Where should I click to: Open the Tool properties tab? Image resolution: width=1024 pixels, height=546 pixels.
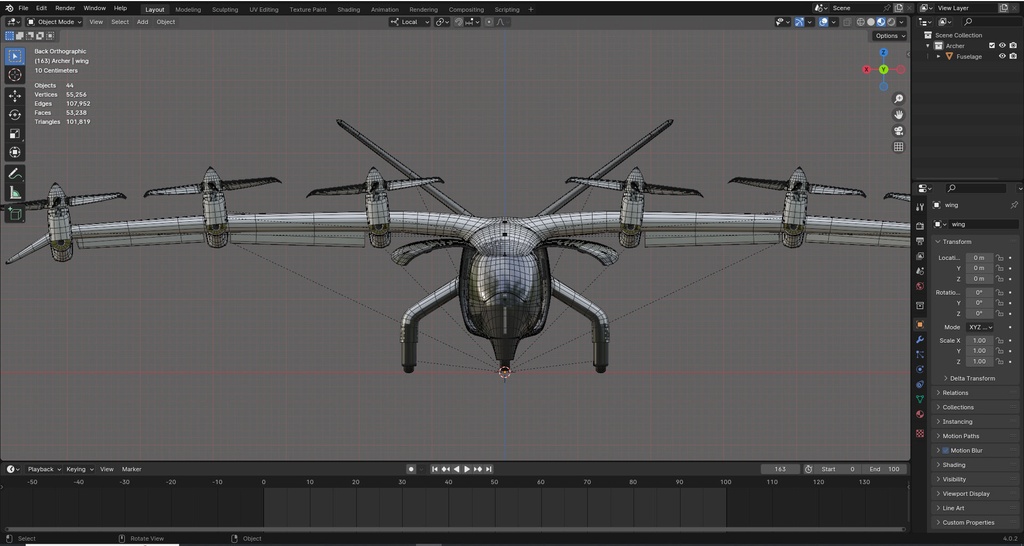tap(920, 207)
